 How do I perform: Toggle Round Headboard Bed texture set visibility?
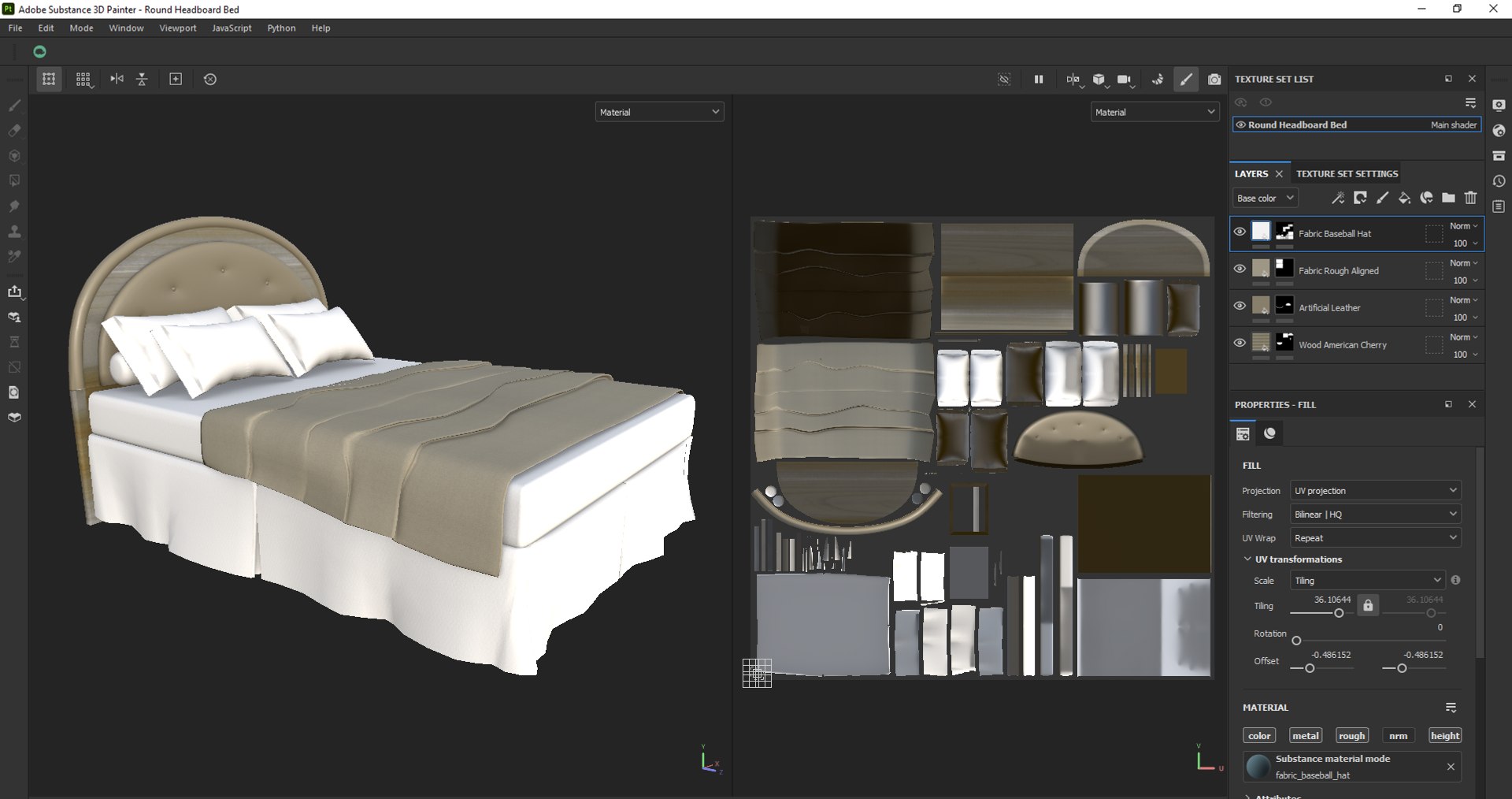point(1240,124)
